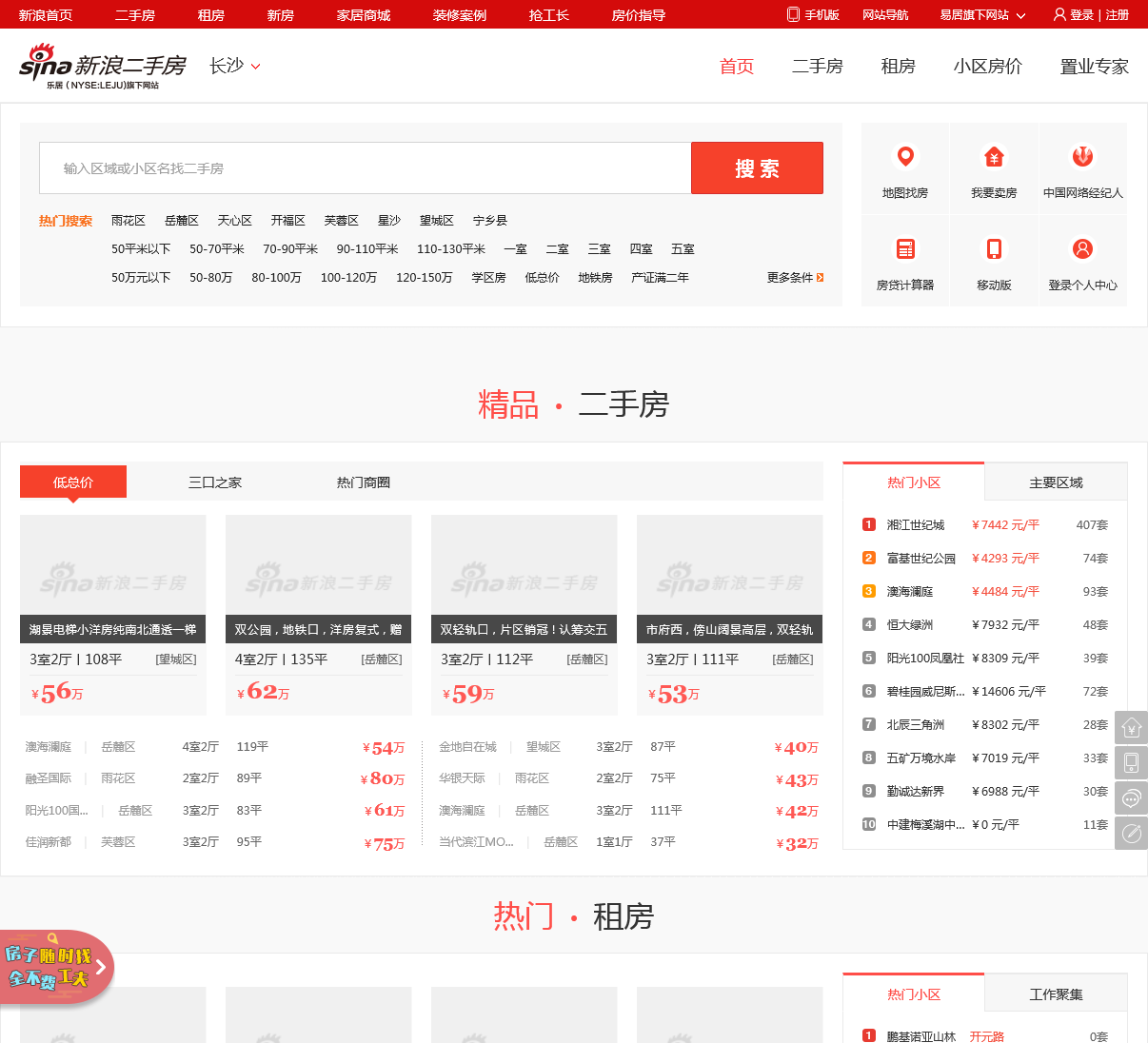Click the 注册 link
Screen dimensions: 1148x1043
click(1118, 15)
